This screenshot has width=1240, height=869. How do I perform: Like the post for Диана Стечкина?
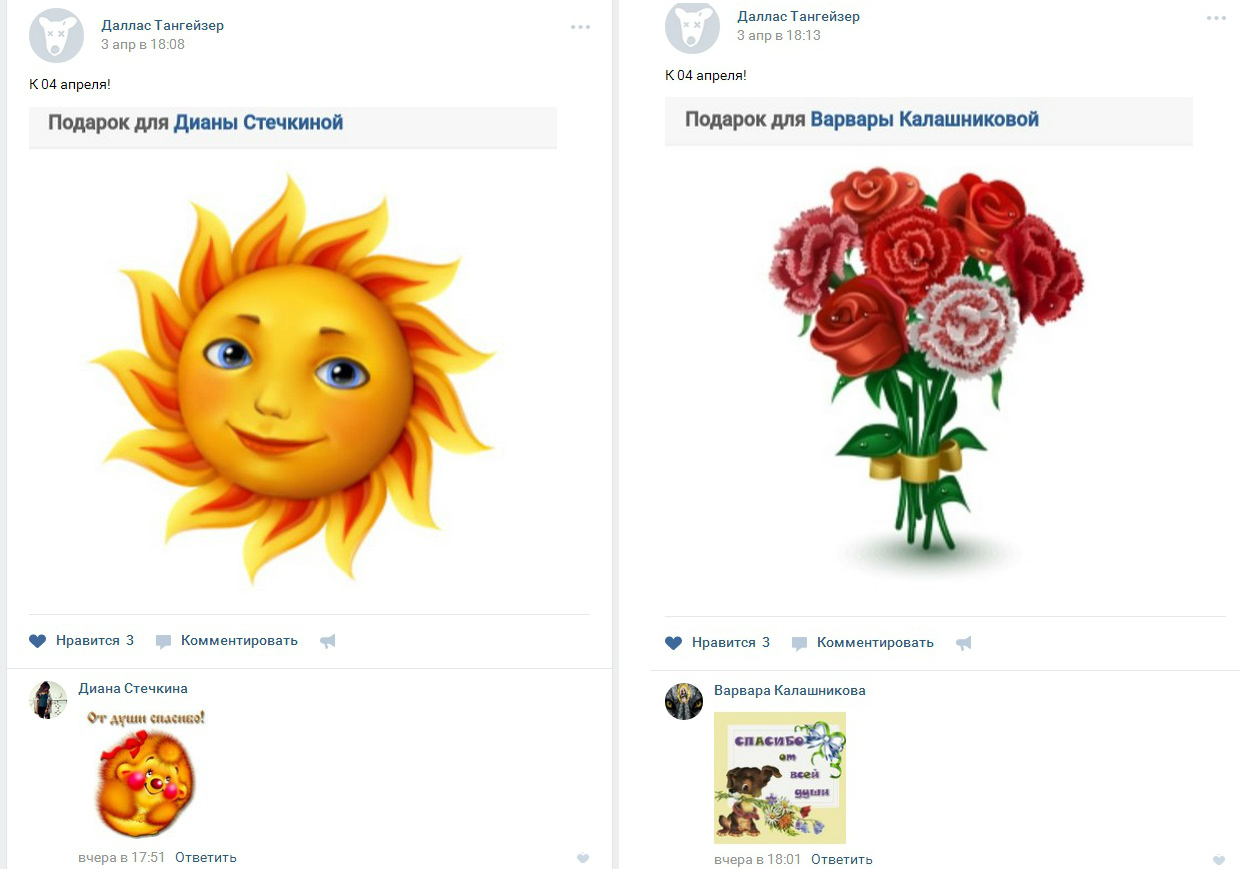tap(81, 641)
